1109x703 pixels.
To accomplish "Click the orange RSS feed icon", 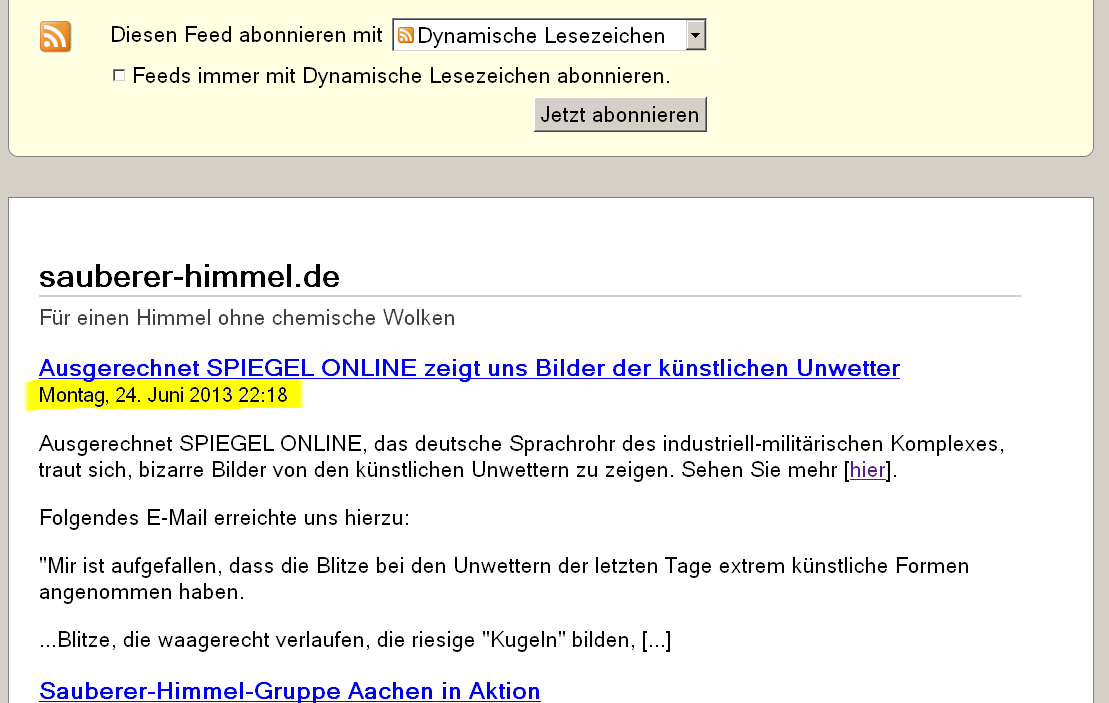I will [55, 36].
